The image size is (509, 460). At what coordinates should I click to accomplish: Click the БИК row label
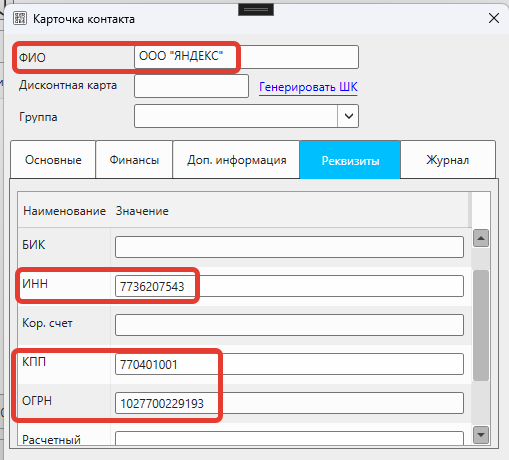[33, 245]
